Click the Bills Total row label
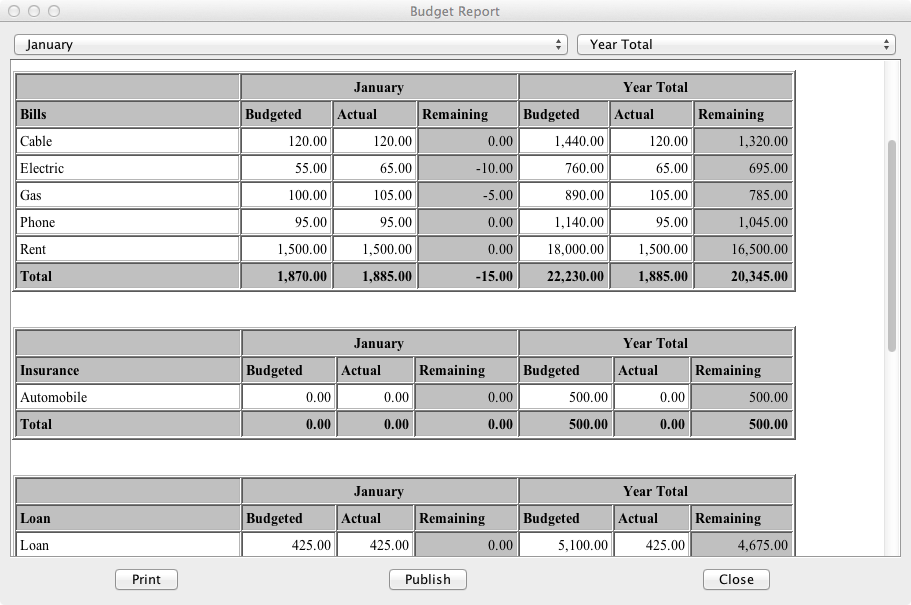 [x=128, y=277]
